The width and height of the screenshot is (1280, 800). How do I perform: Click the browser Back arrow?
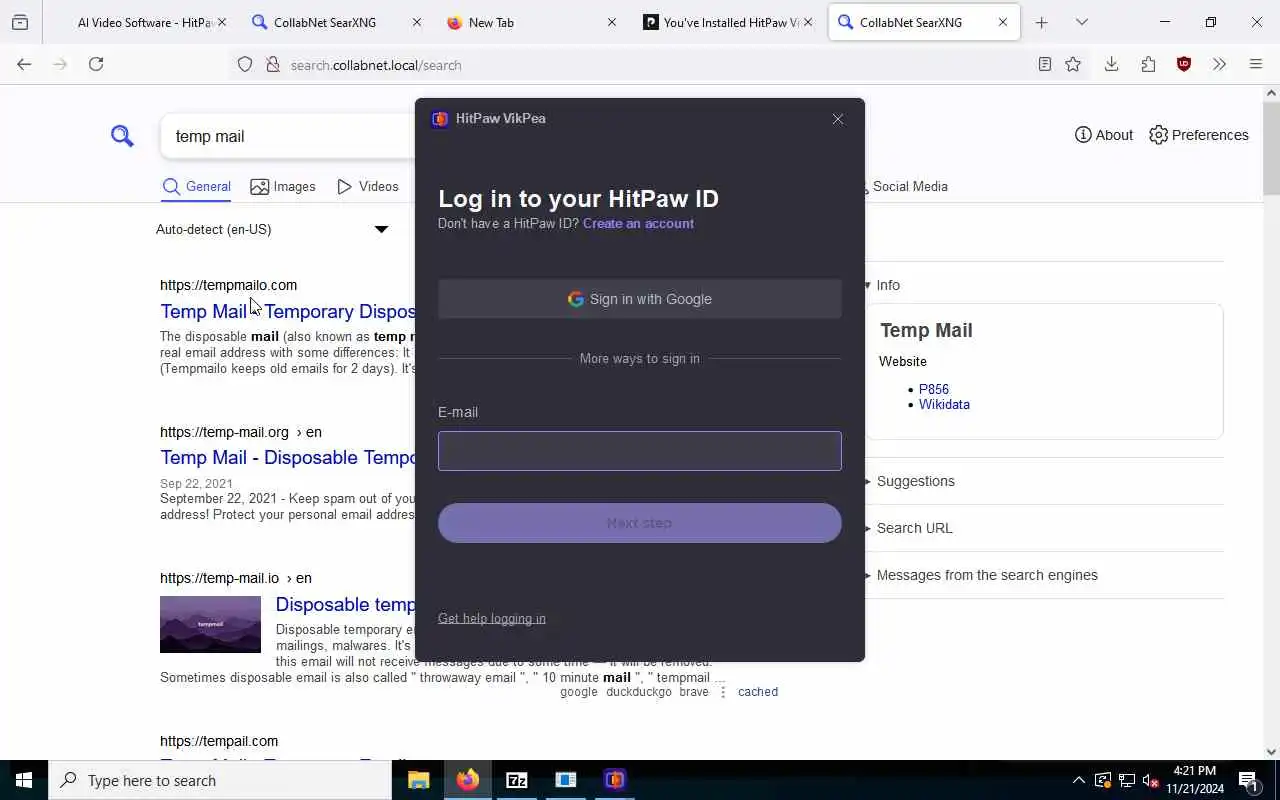point(24,64)
